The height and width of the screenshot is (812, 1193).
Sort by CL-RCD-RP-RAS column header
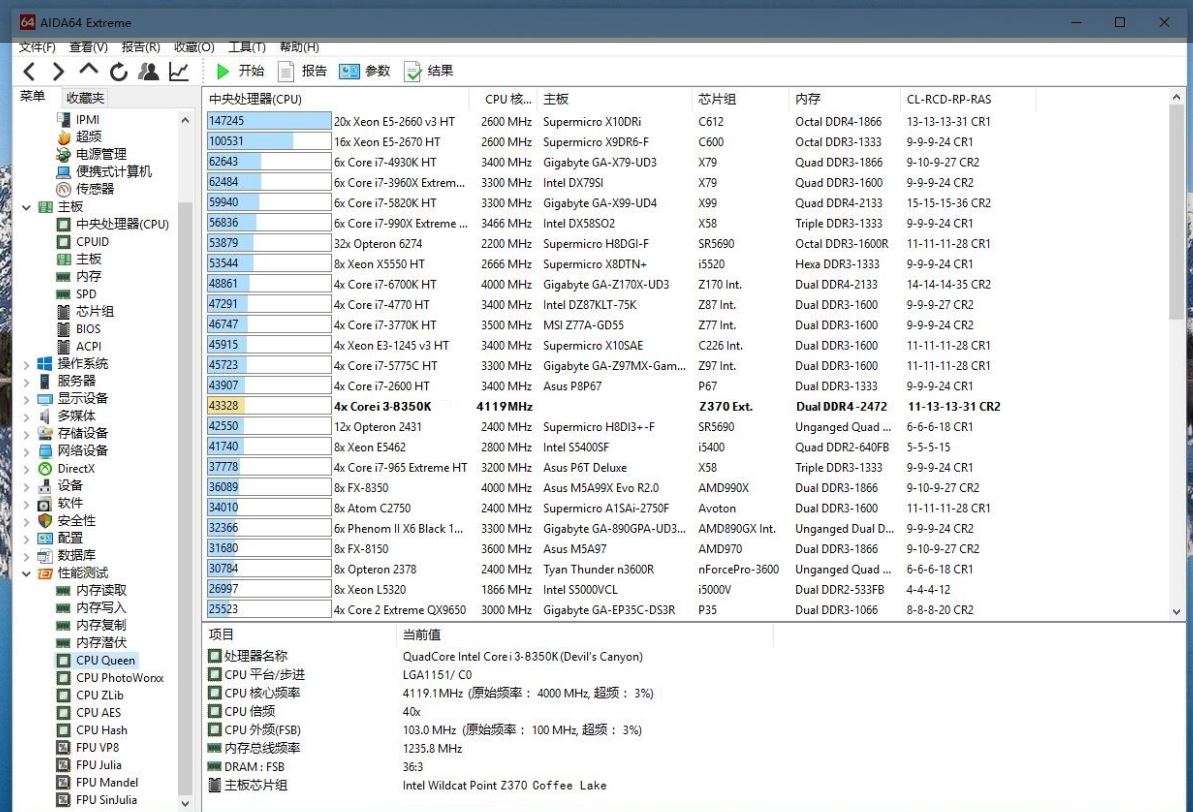(x=967, y=99)
